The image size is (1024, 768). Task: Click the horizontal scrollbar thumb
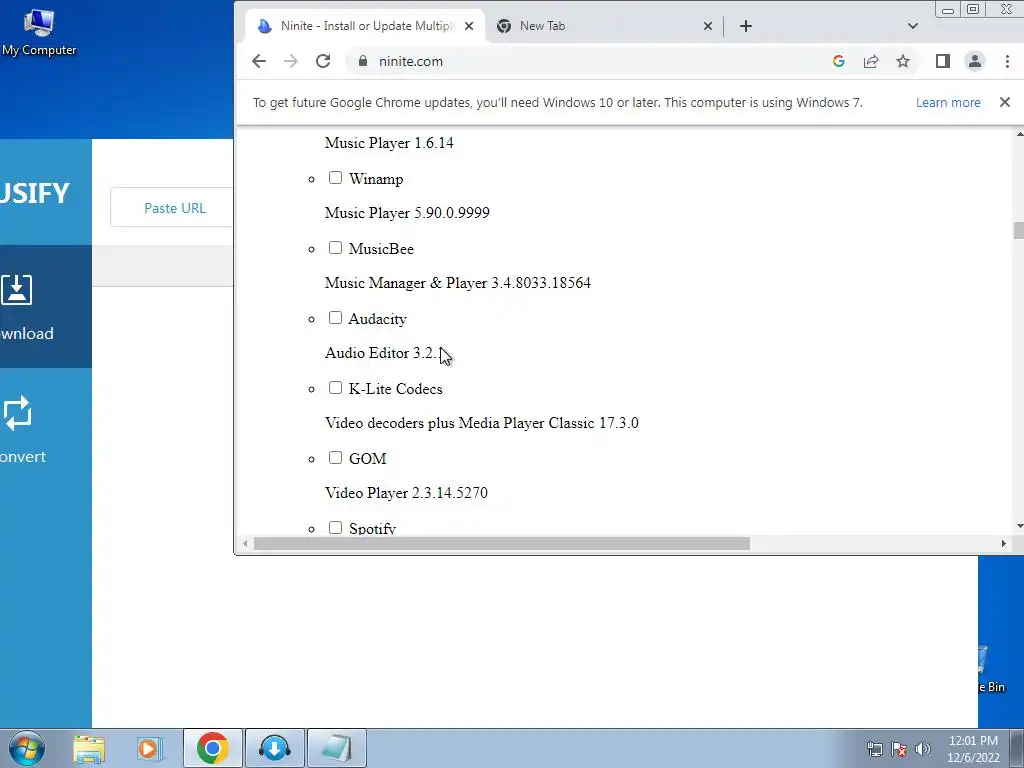point(502,543)
